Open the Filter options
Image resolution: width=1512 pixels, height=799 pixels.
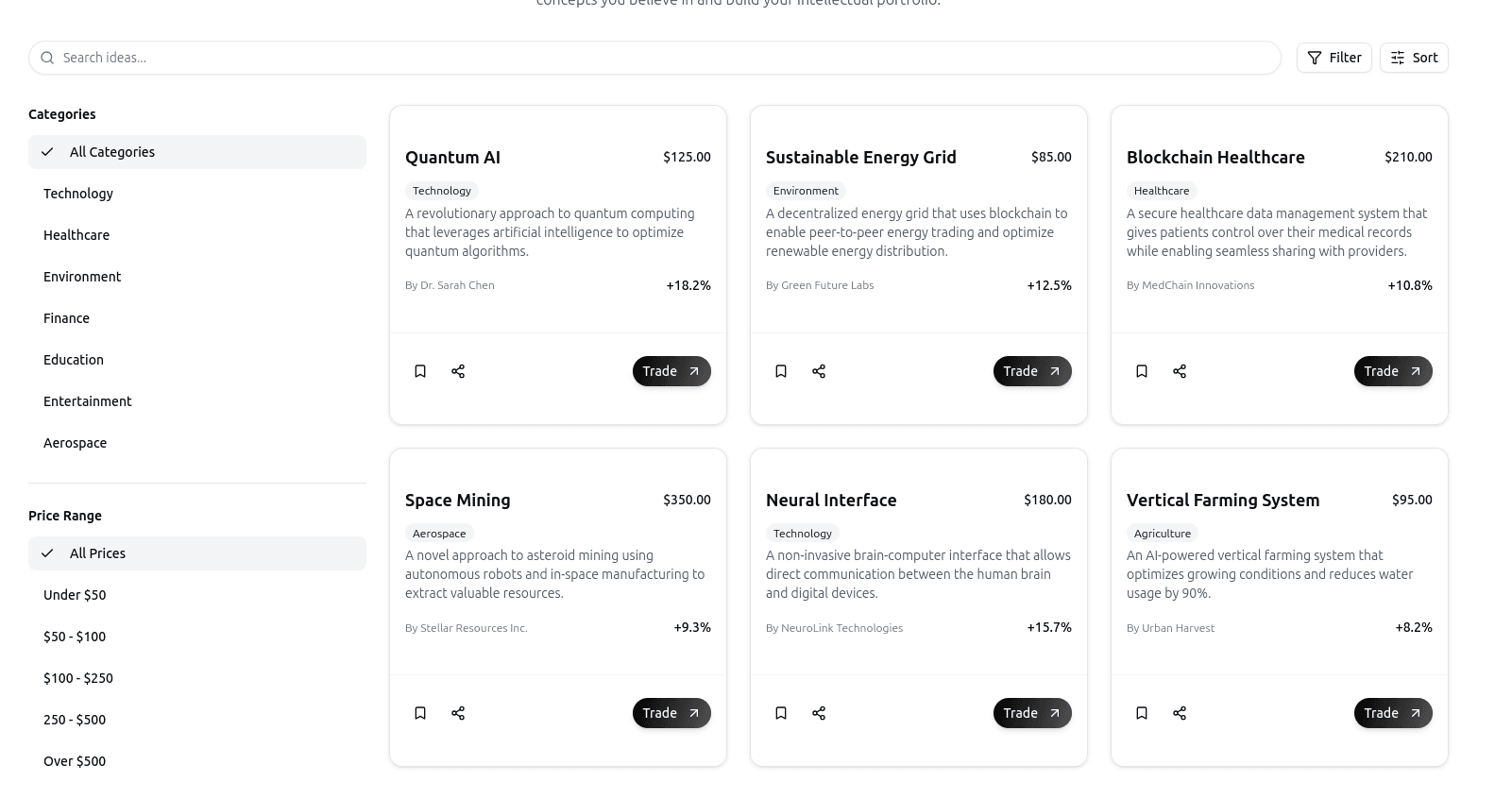pos(1334,58)
